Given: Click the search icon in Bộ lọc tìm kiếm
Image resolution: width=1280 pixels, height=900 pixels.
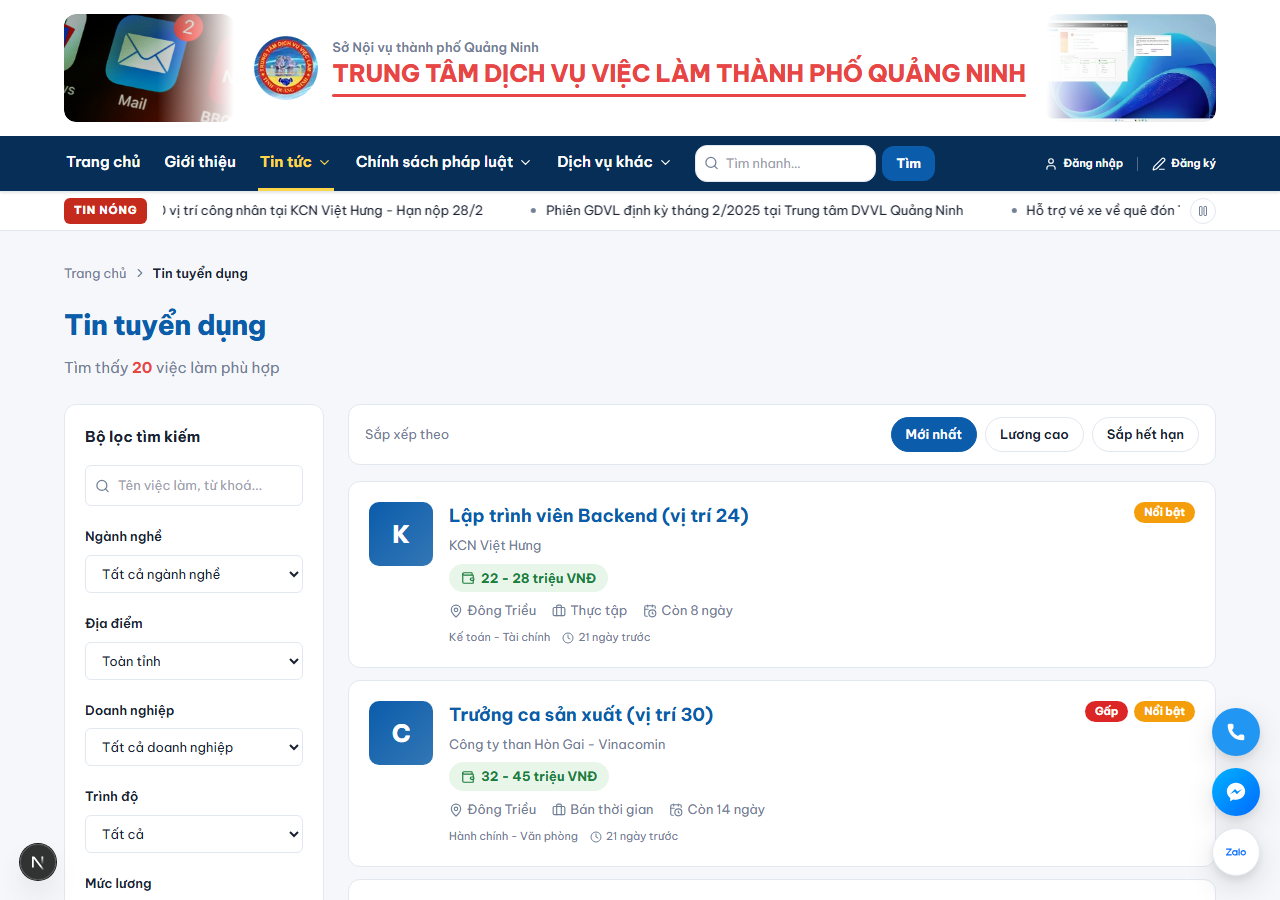Looking at the screenshot, I should coord(102,486).
